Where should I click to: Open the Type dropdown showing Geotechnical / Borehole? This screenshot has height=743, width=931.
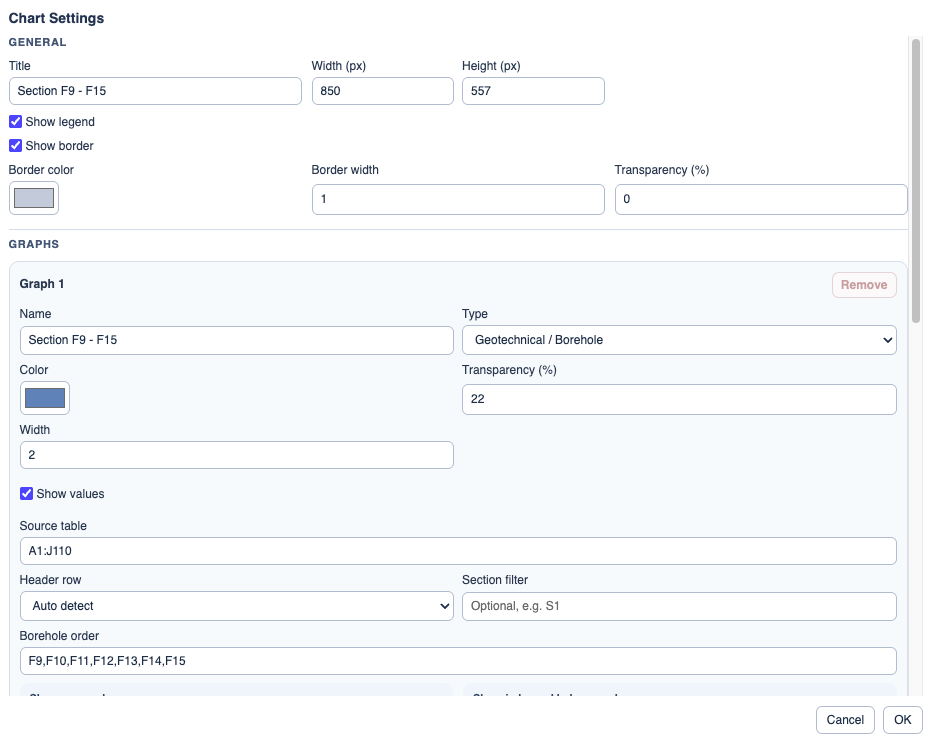[679, 340]
